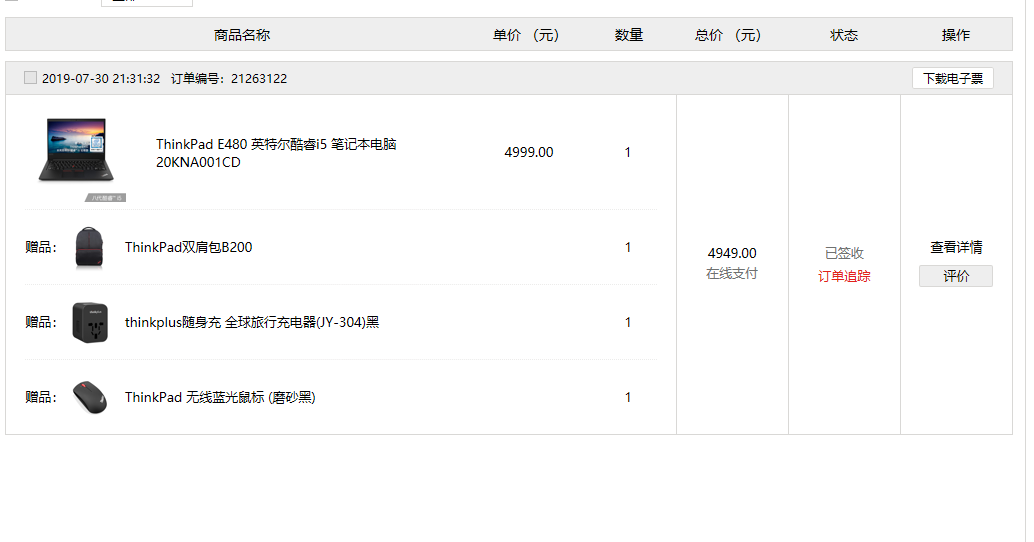
Task: Open product title ThinkPad E480 英特尔酷睿i5 笔记本电脑
Action: pos(276,153)
